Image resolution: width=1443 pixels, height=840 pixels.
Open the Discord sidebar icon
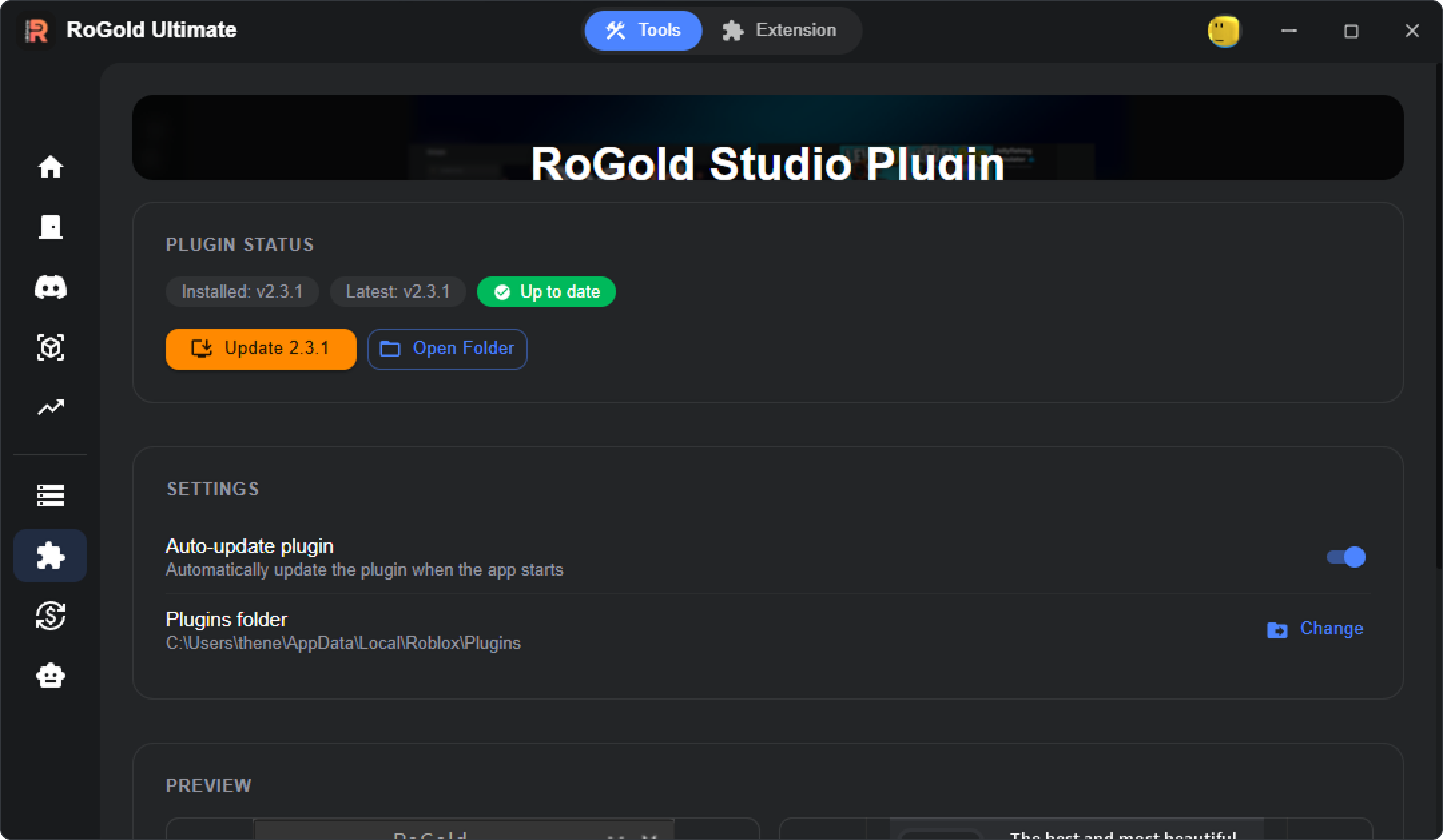51,287
